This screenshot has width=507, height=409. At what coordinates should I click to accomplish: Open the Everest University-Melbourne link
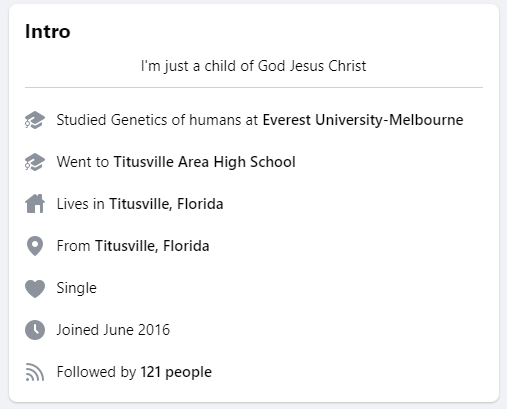(x=363, y=120)
